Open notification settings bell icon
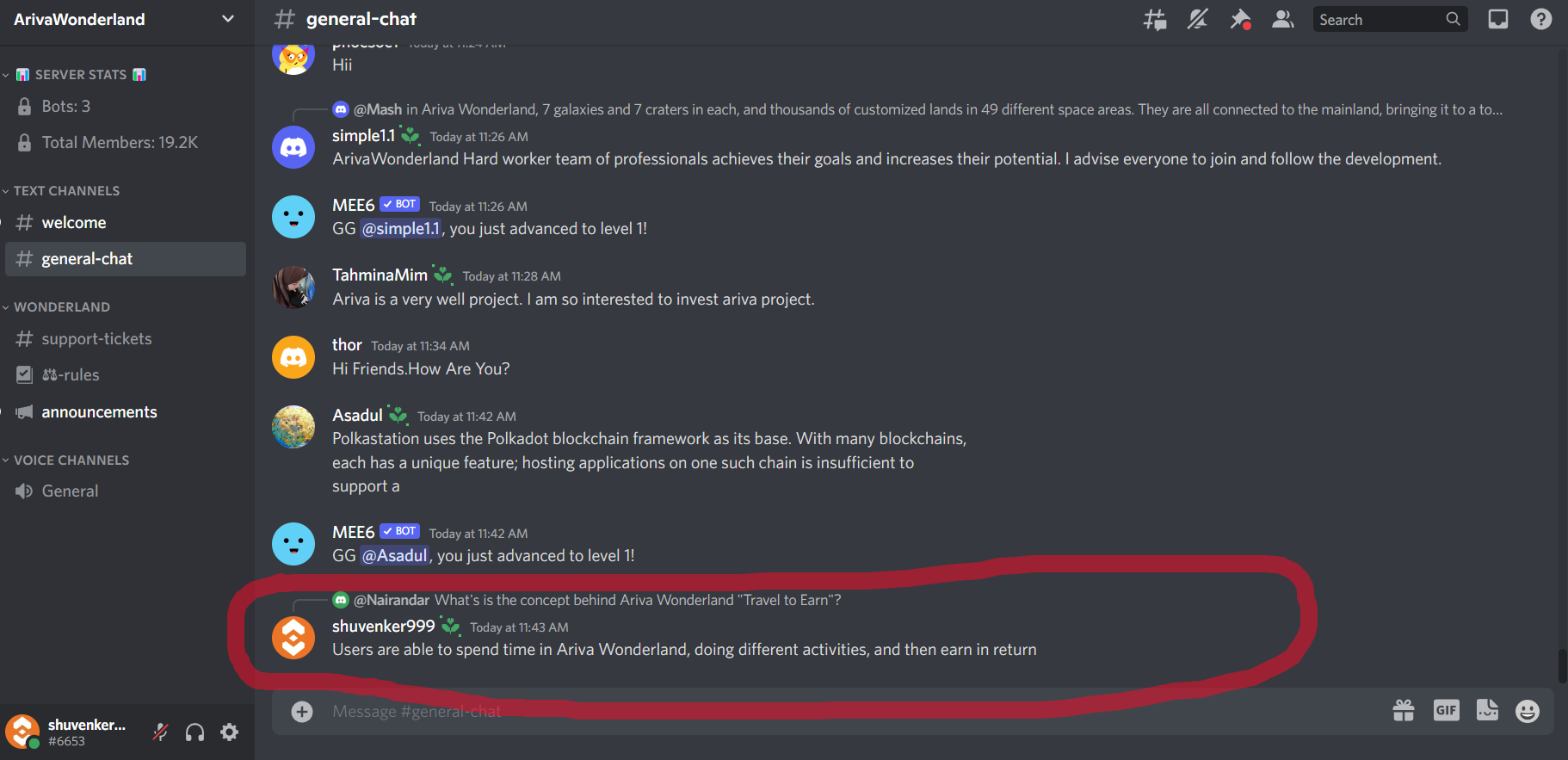The width and height of the screenshot is (1568, 760). click(x=1197, y=19)
